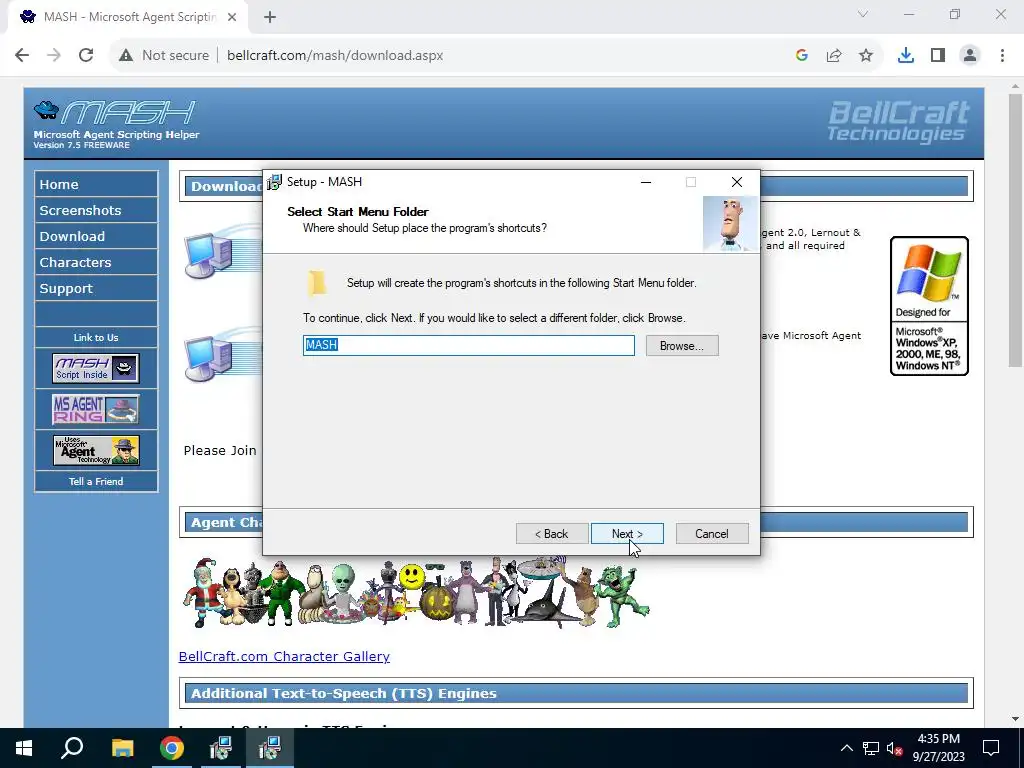Bookmark this page with the star icon
Screen dimensions: 1024x768
[x=866, y=56]
